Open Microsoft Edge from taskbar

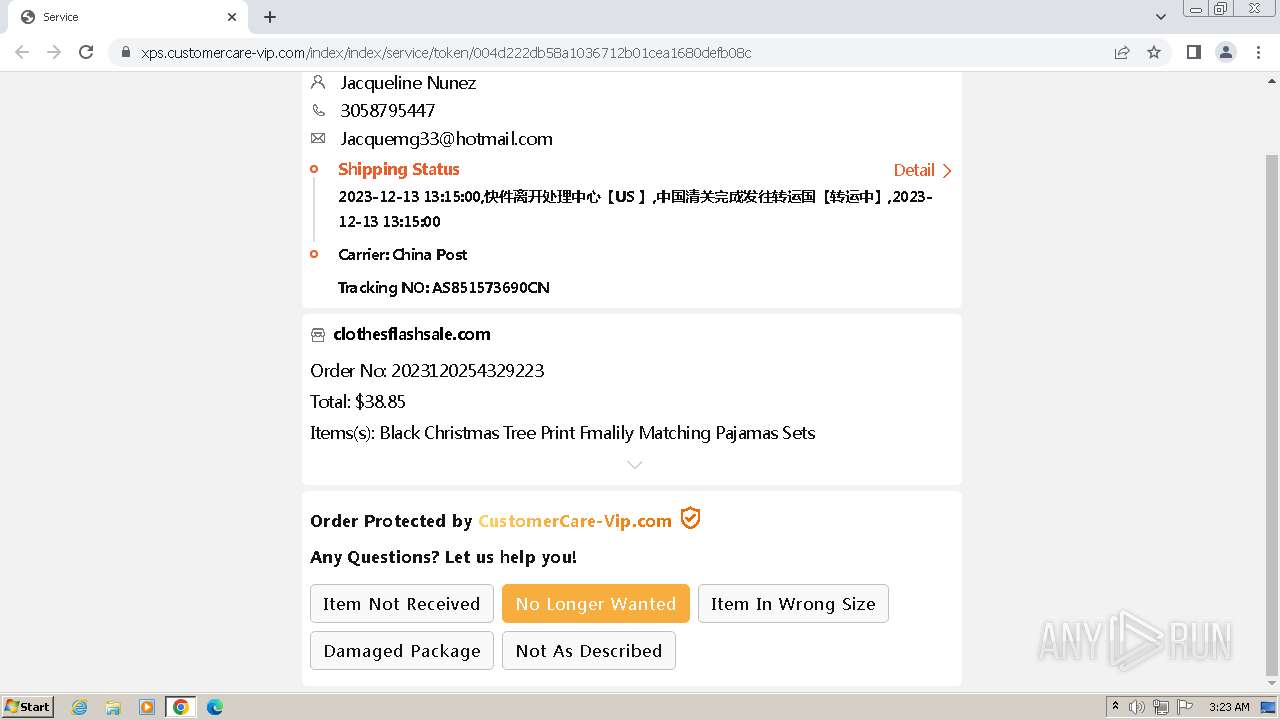coord(215,707)
